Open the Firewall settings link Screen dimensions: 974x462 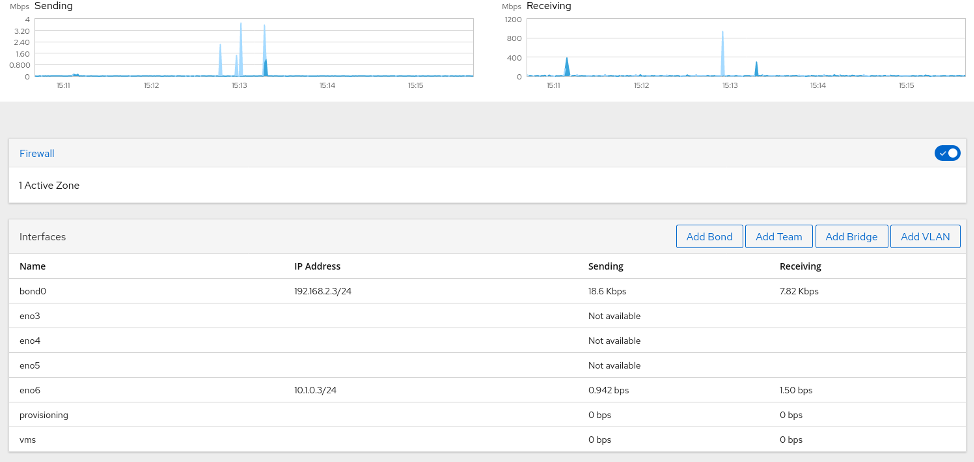coord(37,154)
